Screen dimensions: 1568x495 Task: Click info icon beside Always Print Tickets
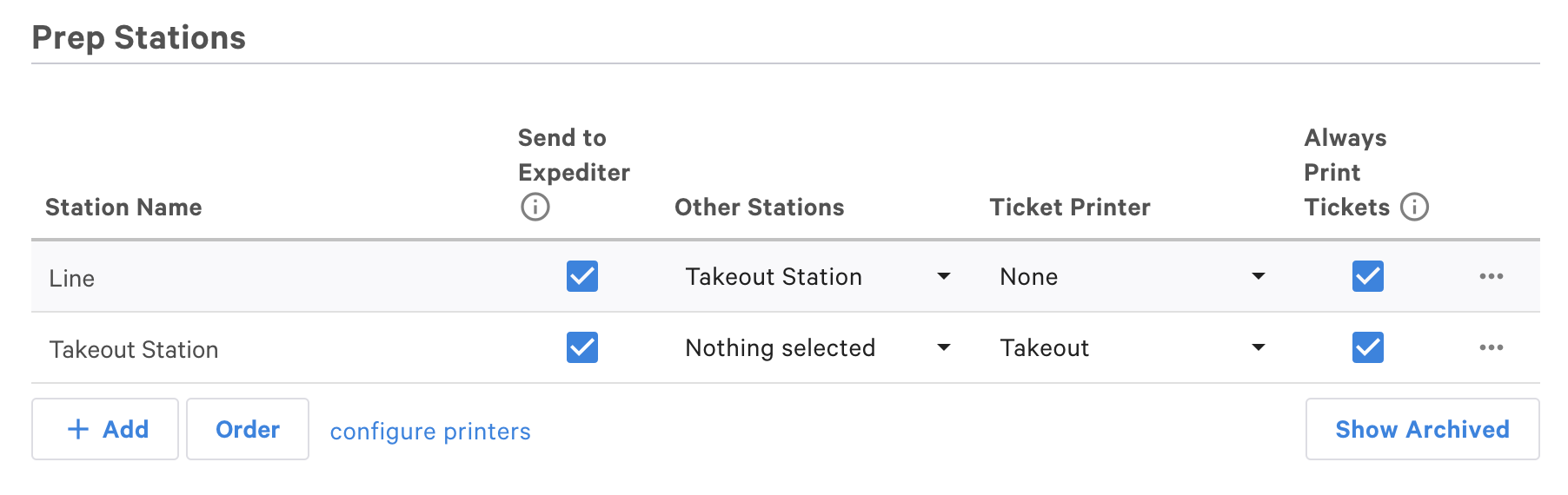(1414, 207)
